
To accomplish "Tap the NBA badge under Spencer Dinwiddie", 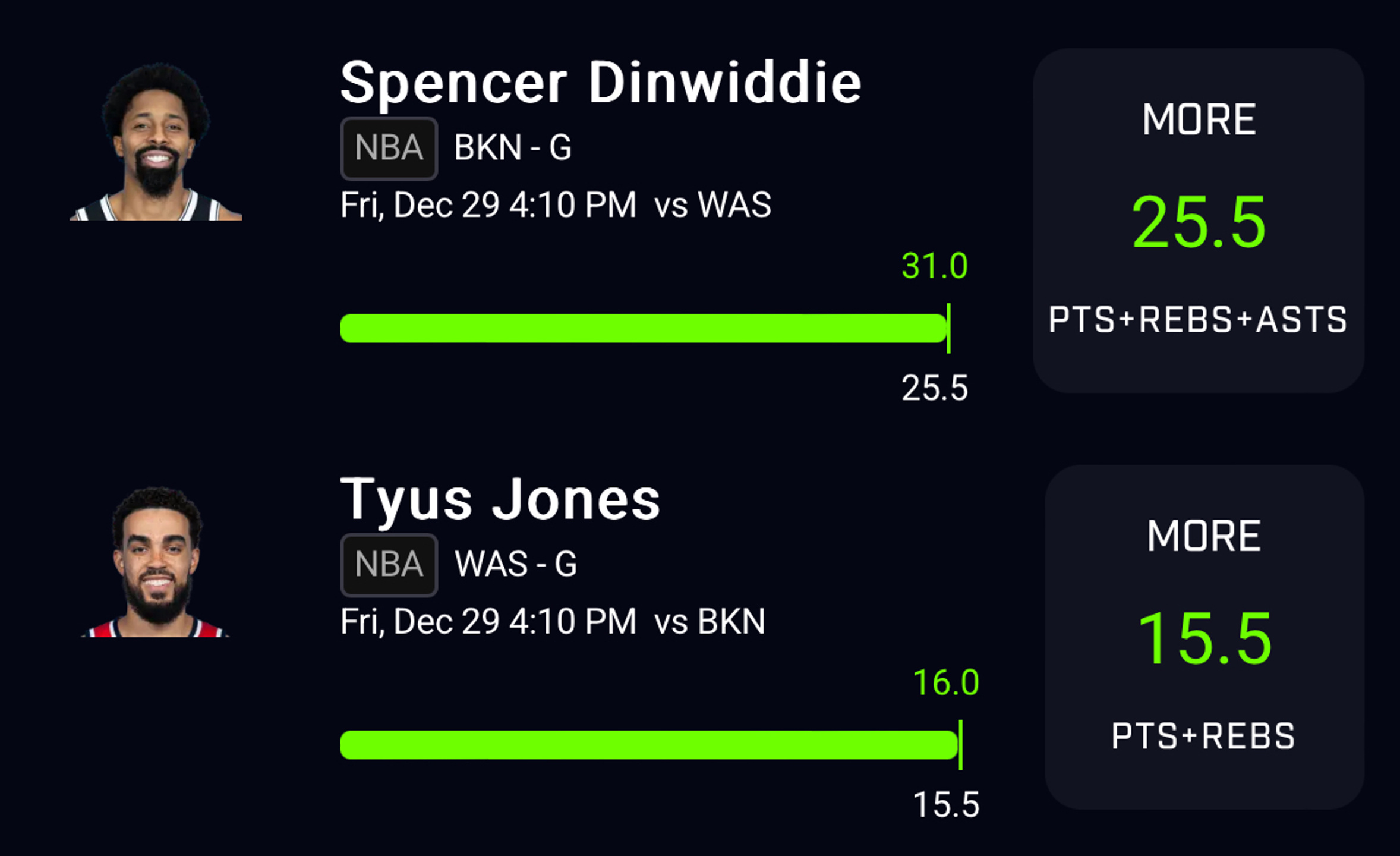I will pos(389,148).
